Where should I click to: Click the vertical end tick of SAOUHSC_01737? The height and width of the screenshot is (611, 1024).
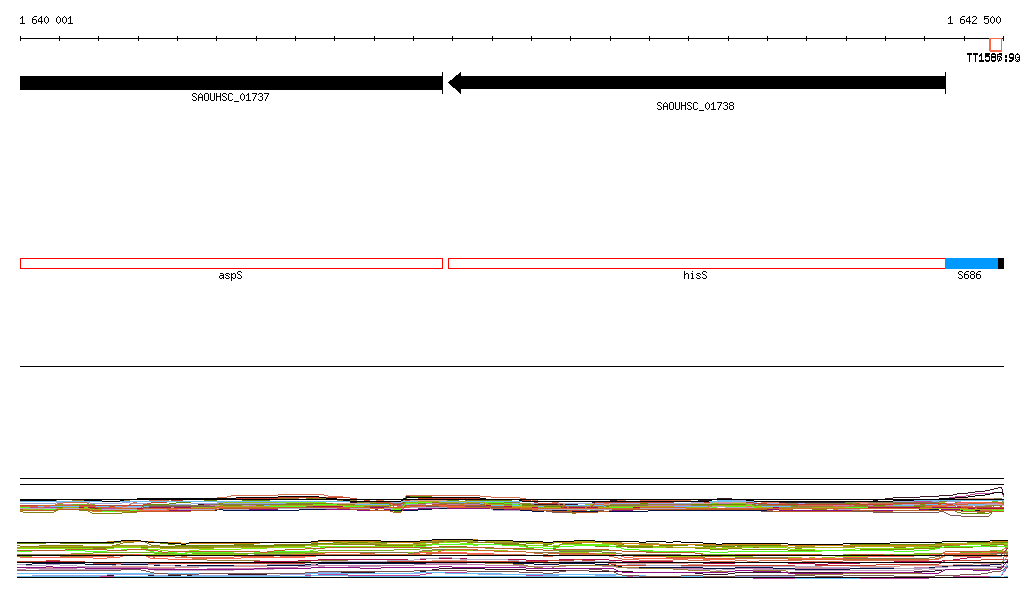(442, 83)
